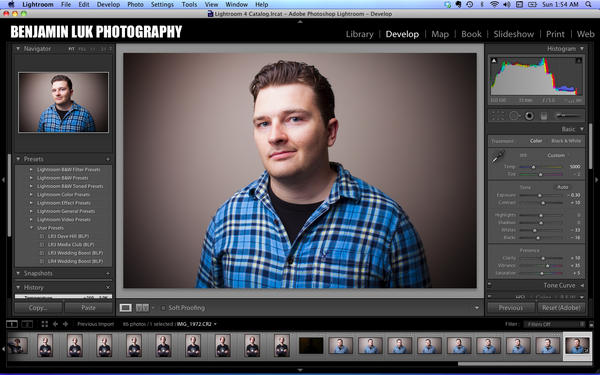The width and height of the screenshot is (600, 375).
Task: Add a new snapshot with plus icon
Action: 108,273
